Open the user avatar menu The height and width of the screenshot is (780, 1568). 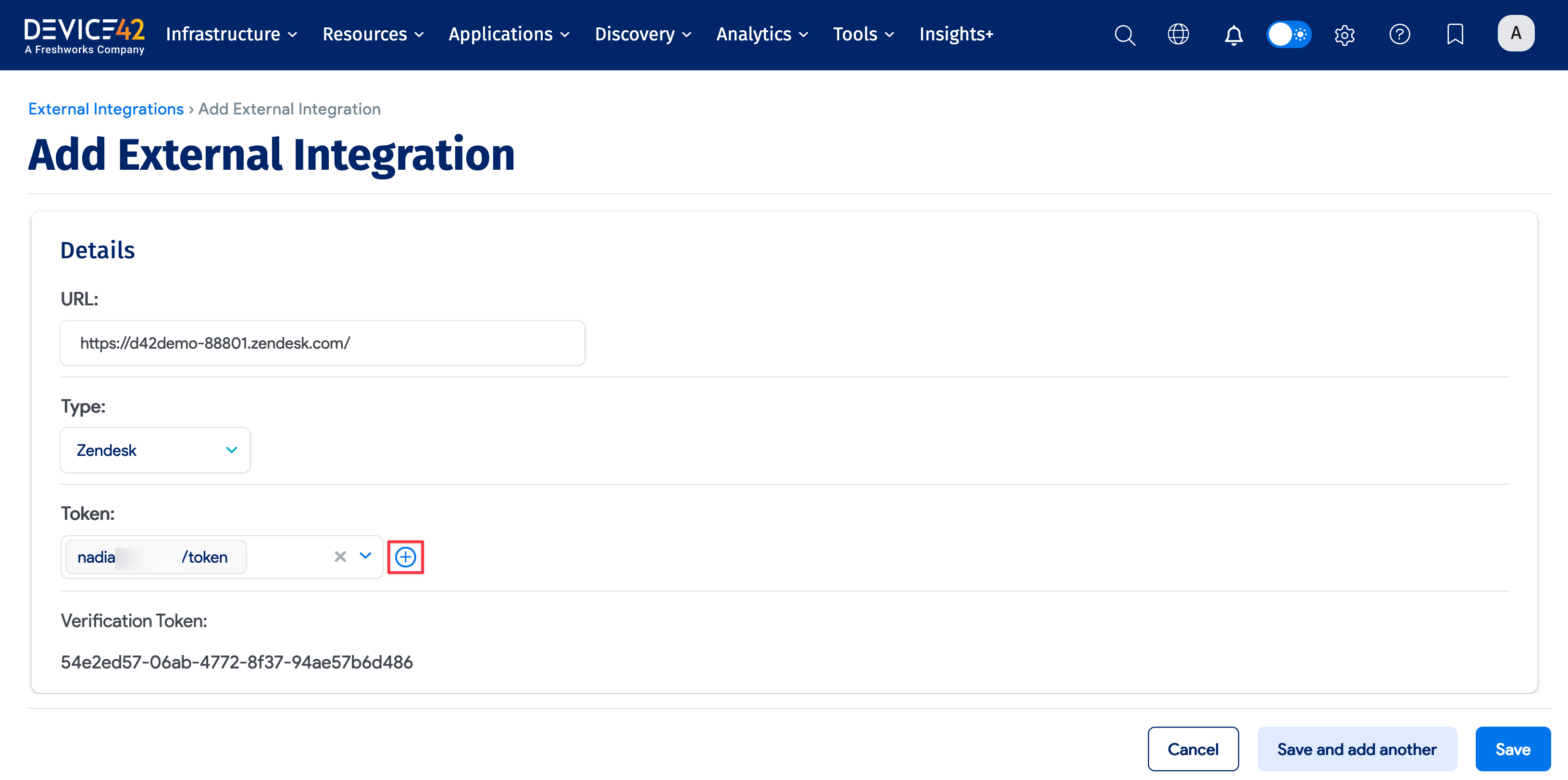coord(1516,34)
